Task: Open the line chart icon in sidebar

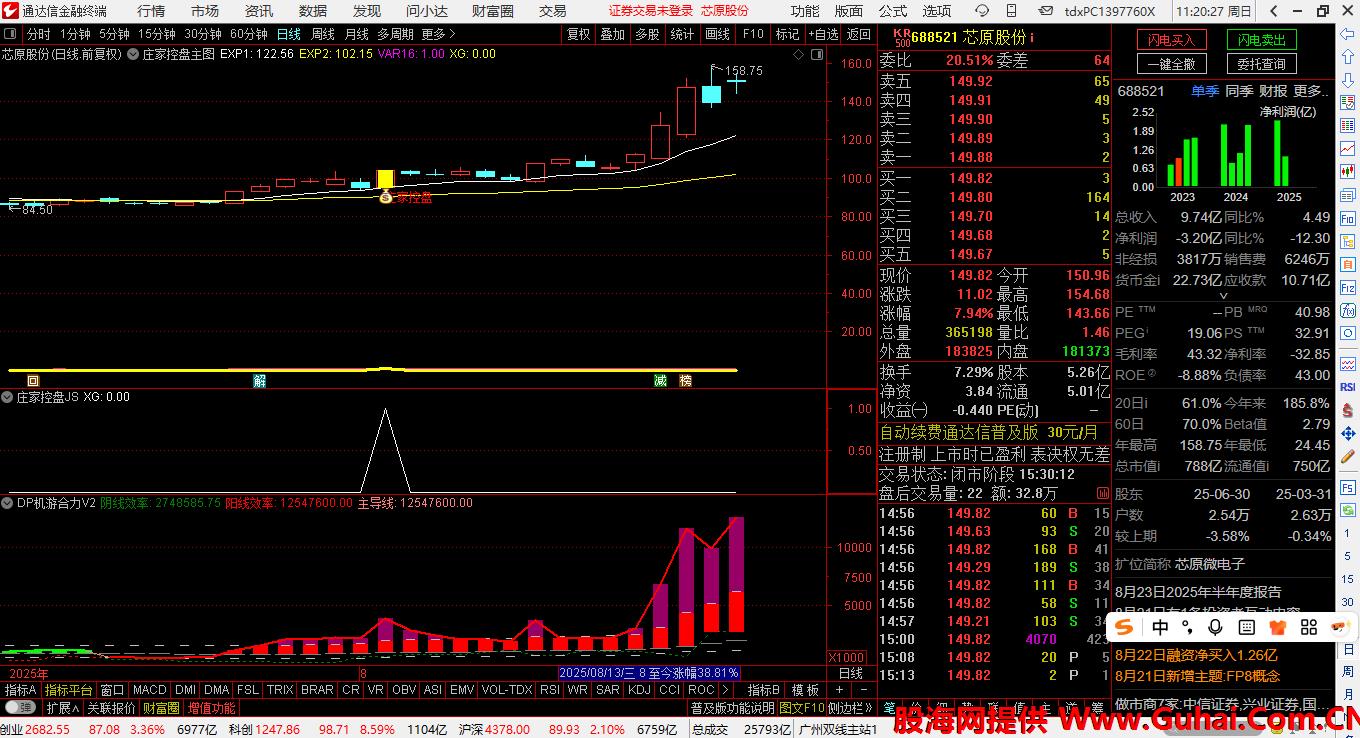Action: tap(1347, 149)
